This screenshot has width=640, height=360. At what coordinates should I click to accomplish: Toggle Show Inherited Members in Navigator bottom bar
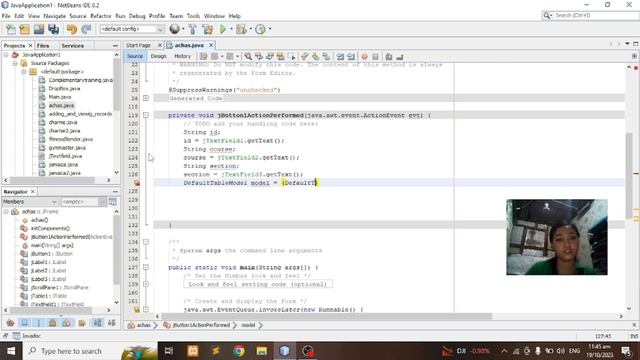click(x=11, y=323)
